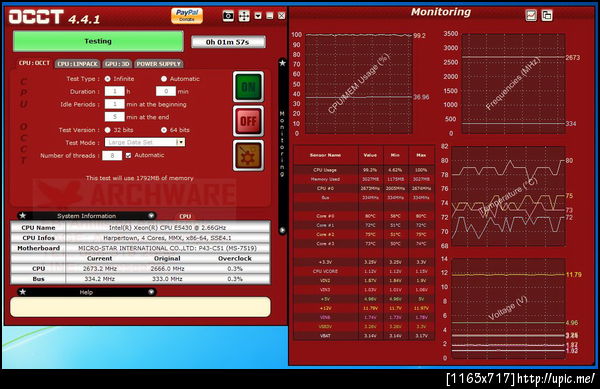600x389 pixels.
Task: Click the Number of threads field
Action: tap(112, 155)
